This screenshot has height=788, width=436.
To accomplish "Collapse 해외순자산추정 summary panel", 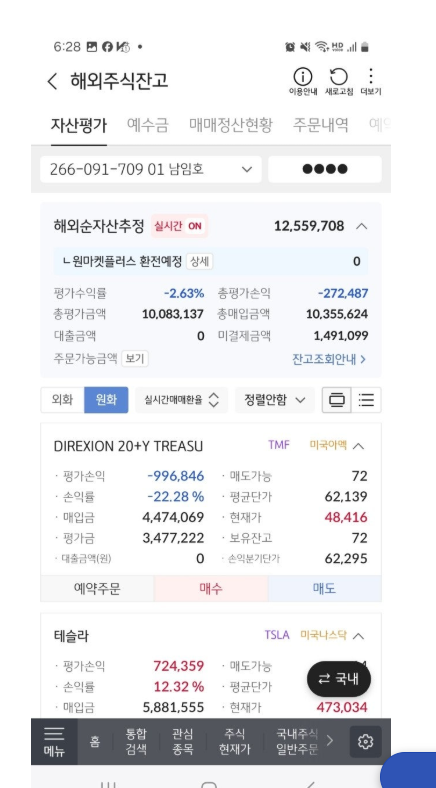I will click(361, 226).
